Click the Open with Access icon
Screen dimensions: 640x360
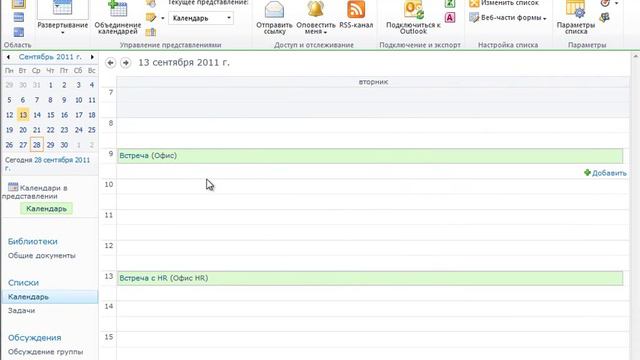tap(450, 18)
